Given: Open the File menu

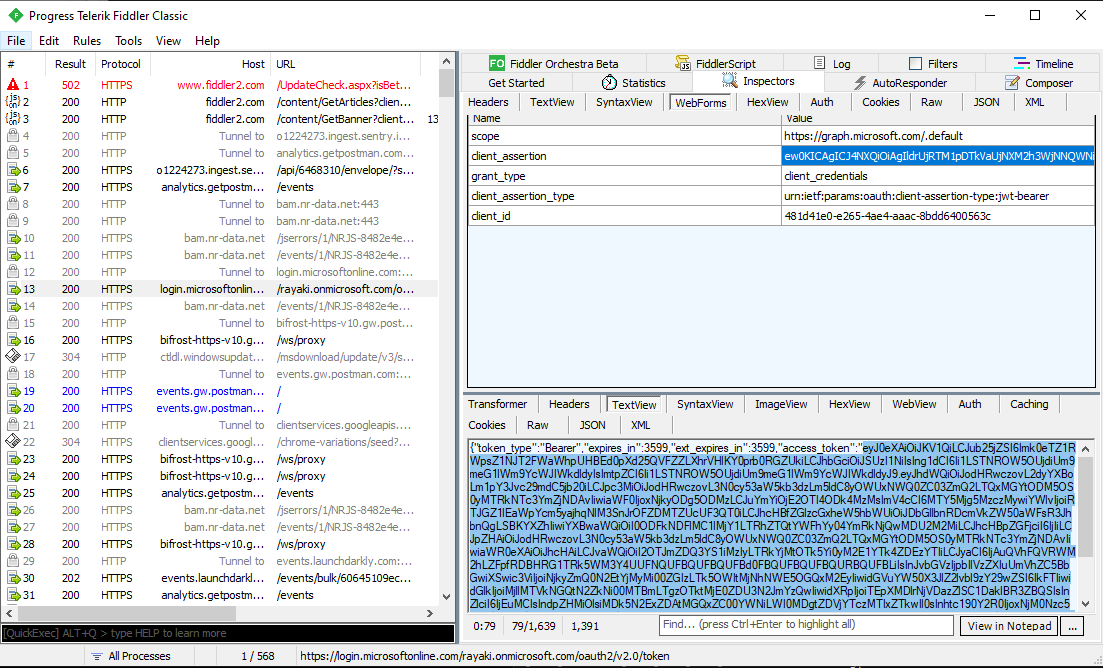Looking at the screenshot, I should [x=15, y=41].
